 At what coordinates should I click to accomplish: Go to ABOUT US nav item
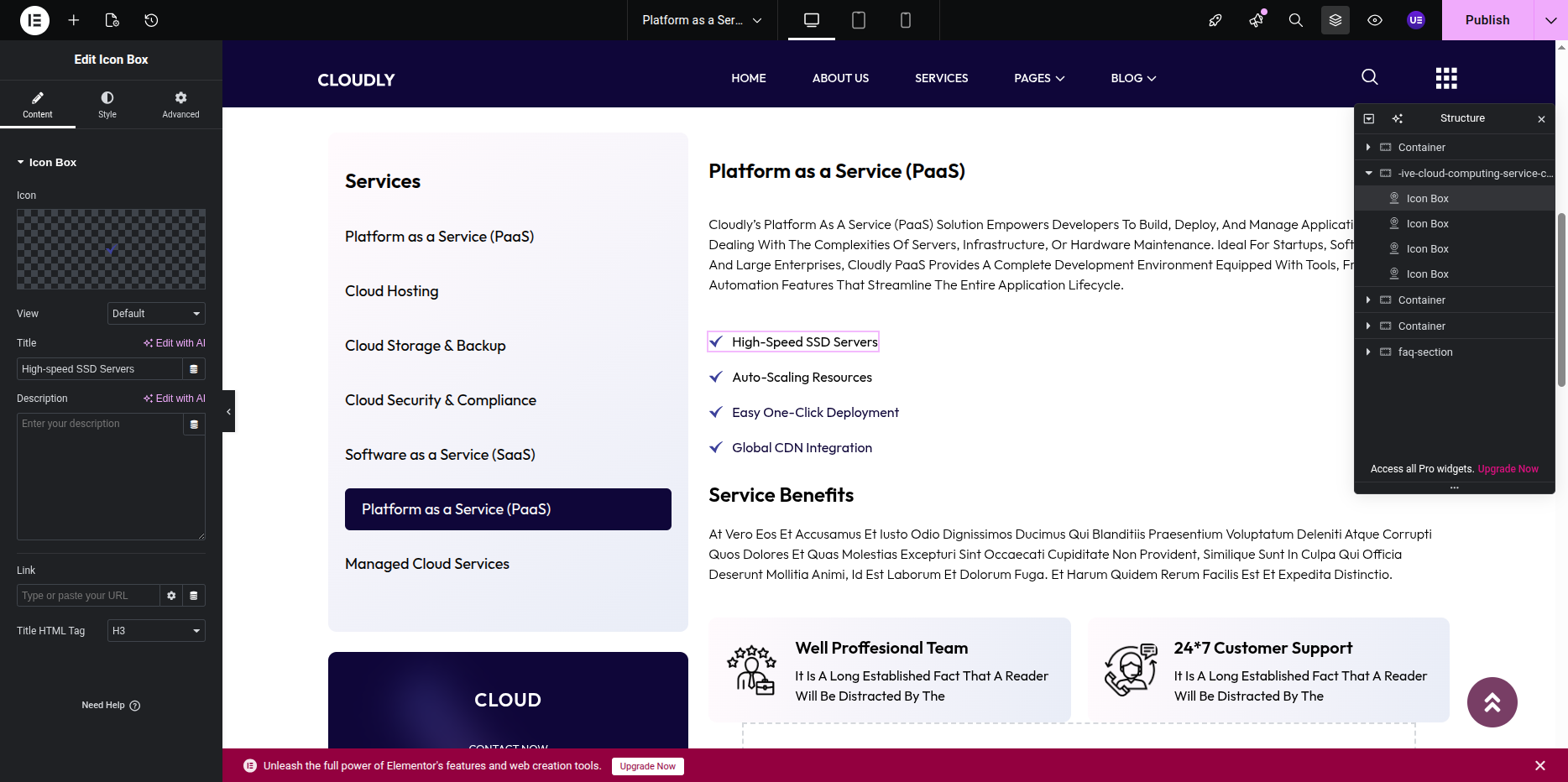[840, 78]
